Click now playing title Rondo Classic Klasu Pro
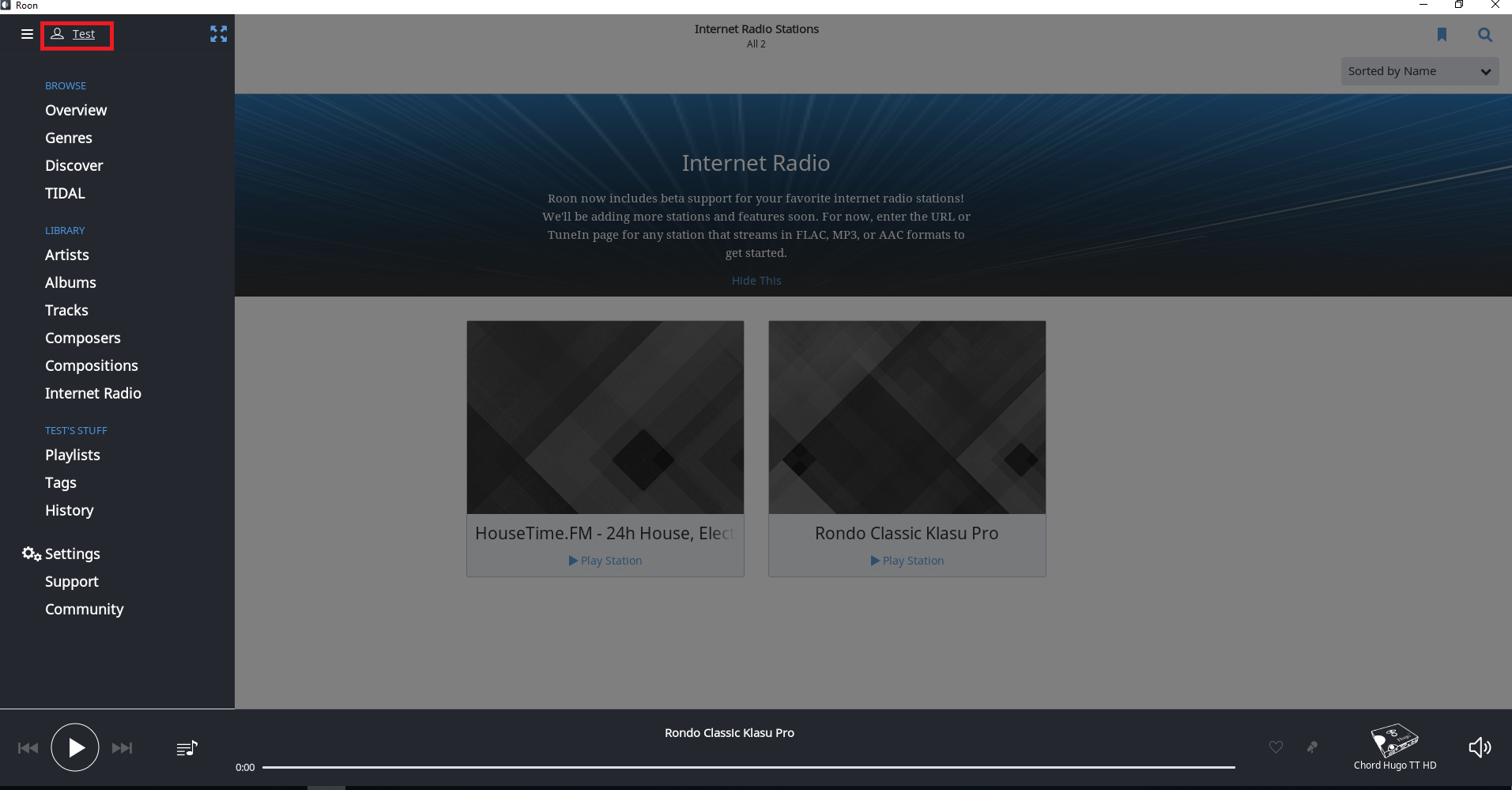 [730, 733]
